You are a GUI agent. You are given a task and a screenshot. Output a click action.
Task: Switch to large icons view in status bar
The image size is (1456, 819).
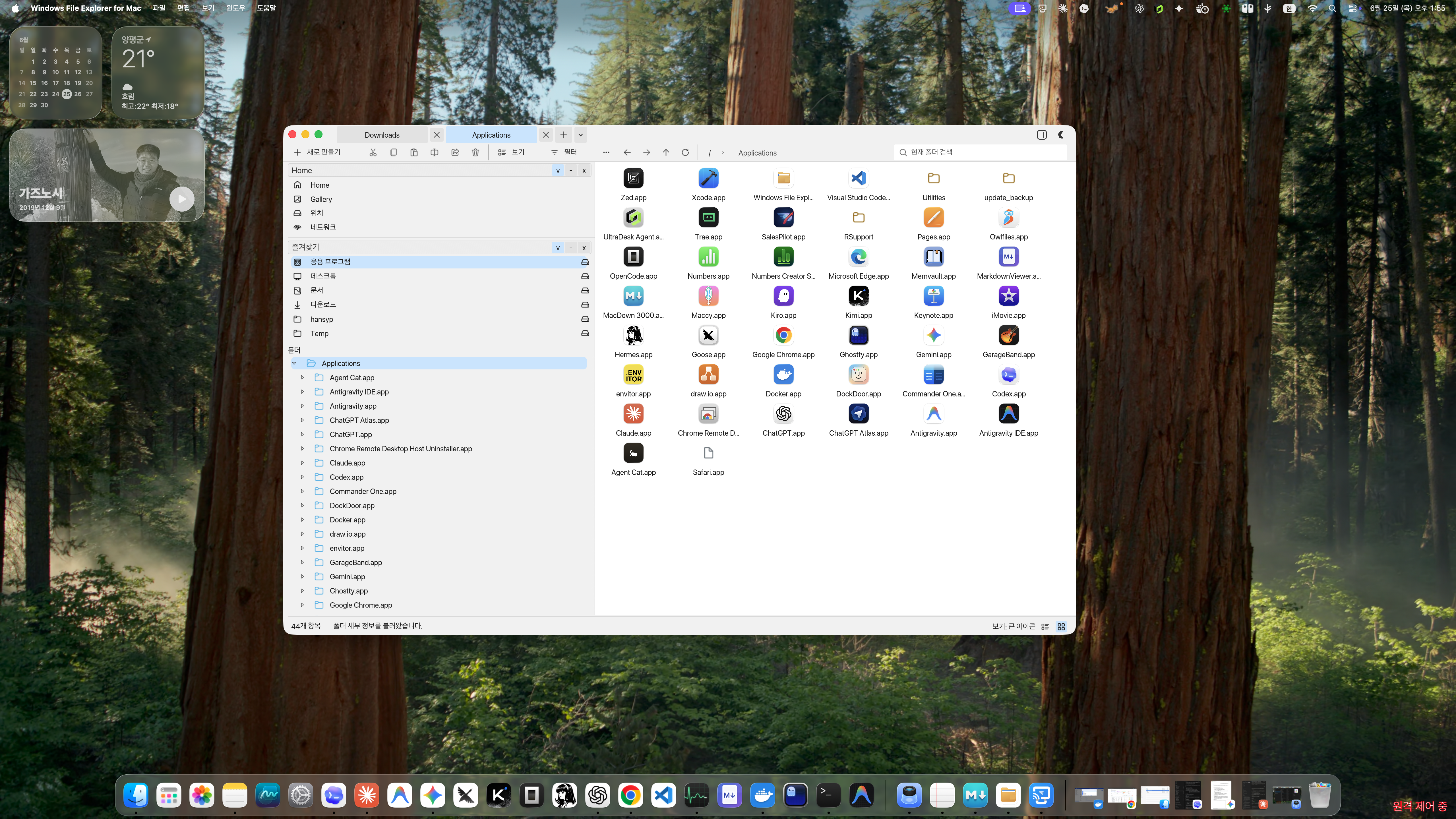coord(1061,626)
